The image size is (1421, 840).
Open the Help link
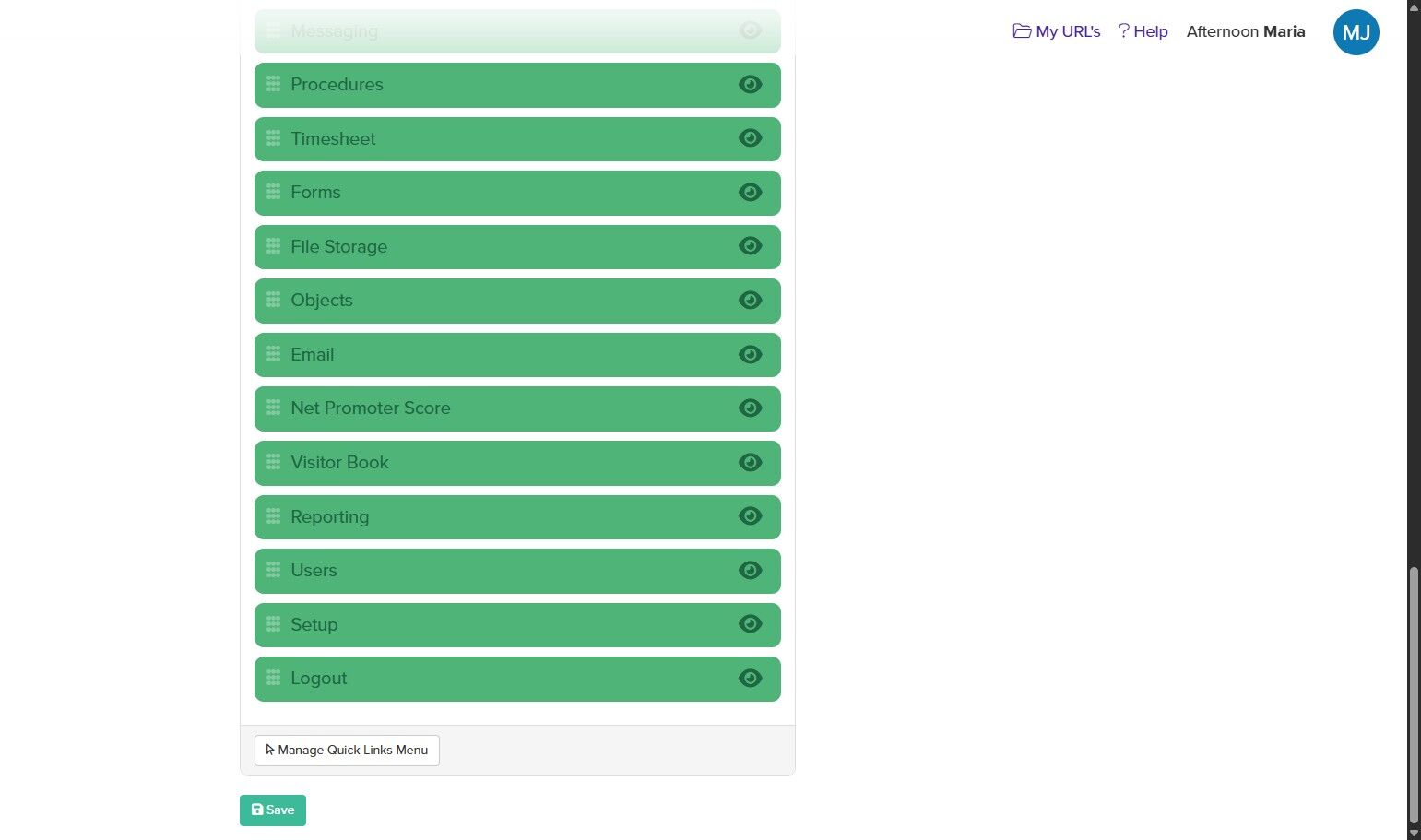point(1143,31)
